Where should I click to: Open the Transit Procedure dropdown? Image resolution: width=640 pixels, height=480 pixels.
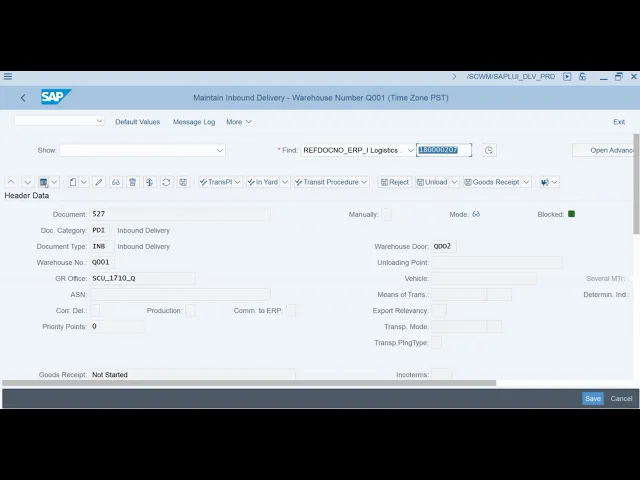point(331,182)
